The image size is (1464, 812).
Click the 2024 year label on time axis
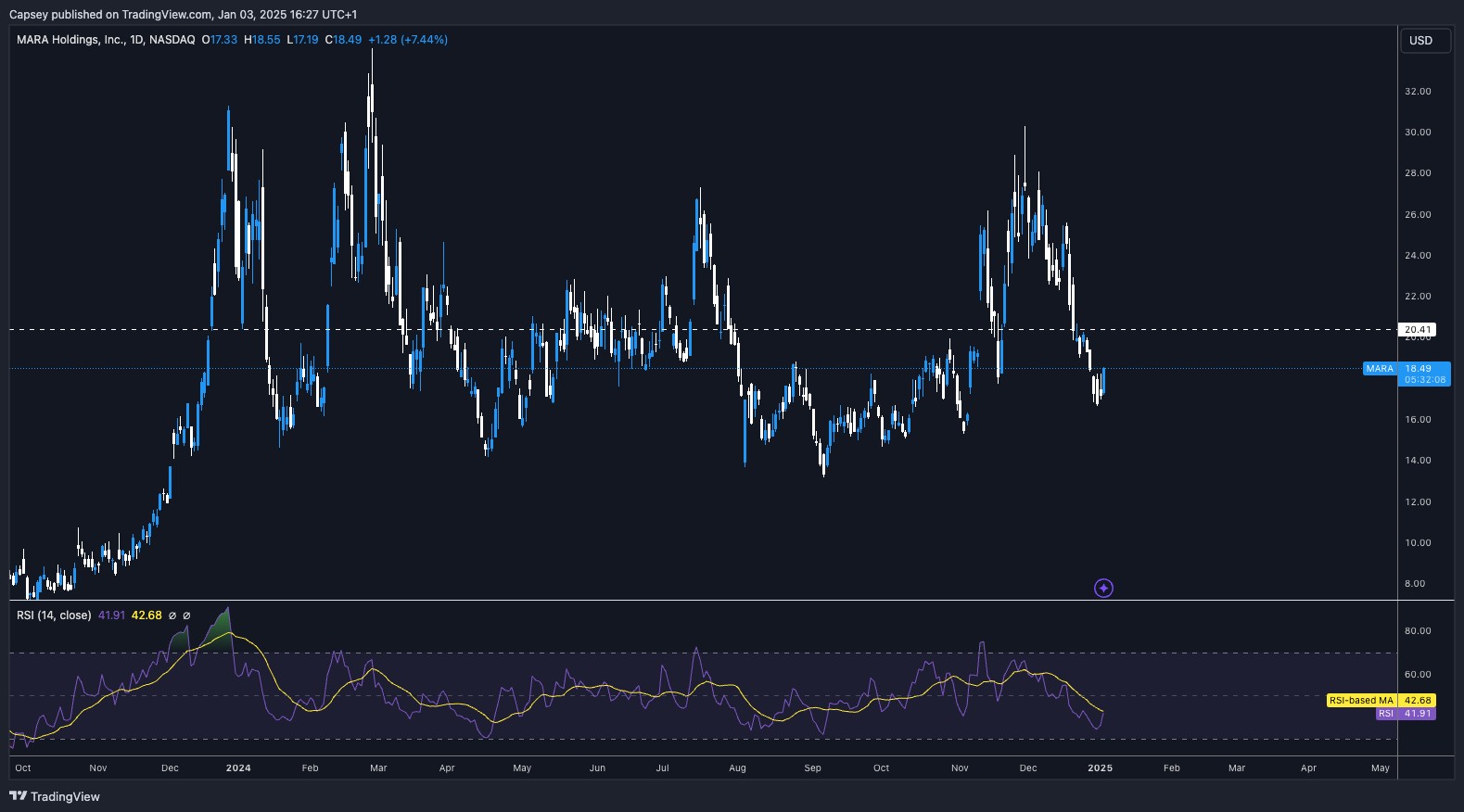(238, 768)
